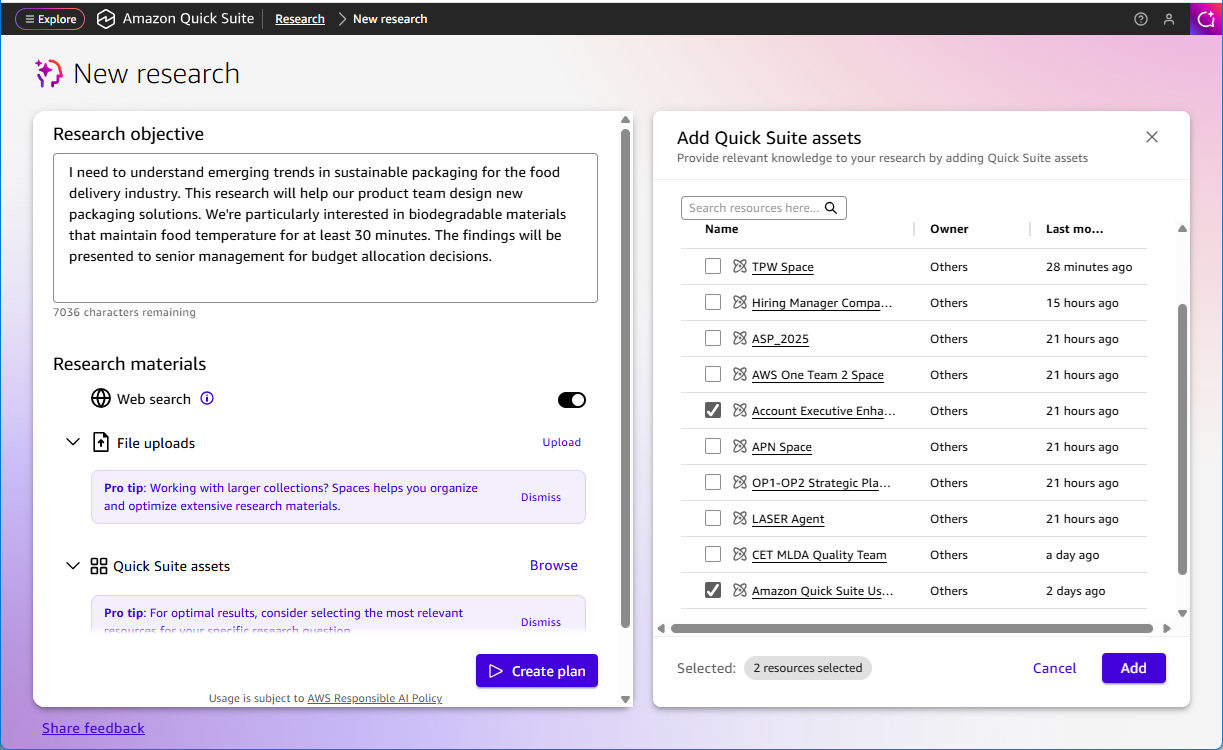Image resolution: width=1223 pixels, height=750 pixels.
Task: Check the LASER Agent checkbox
Action: [713, 518]
